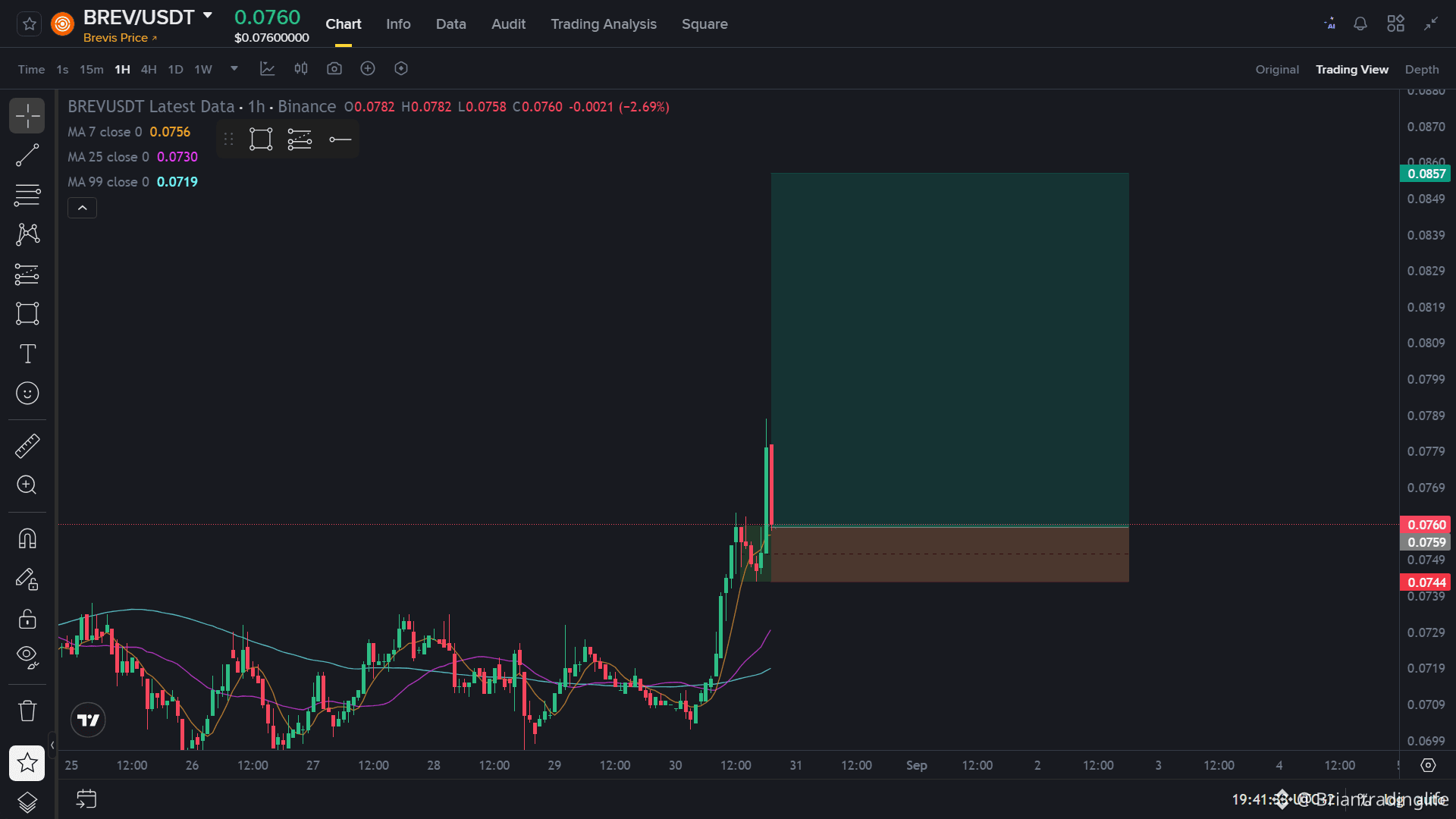Select the 1D time interval
Viewport: 1456px width, 819px height.
point(175,70)
